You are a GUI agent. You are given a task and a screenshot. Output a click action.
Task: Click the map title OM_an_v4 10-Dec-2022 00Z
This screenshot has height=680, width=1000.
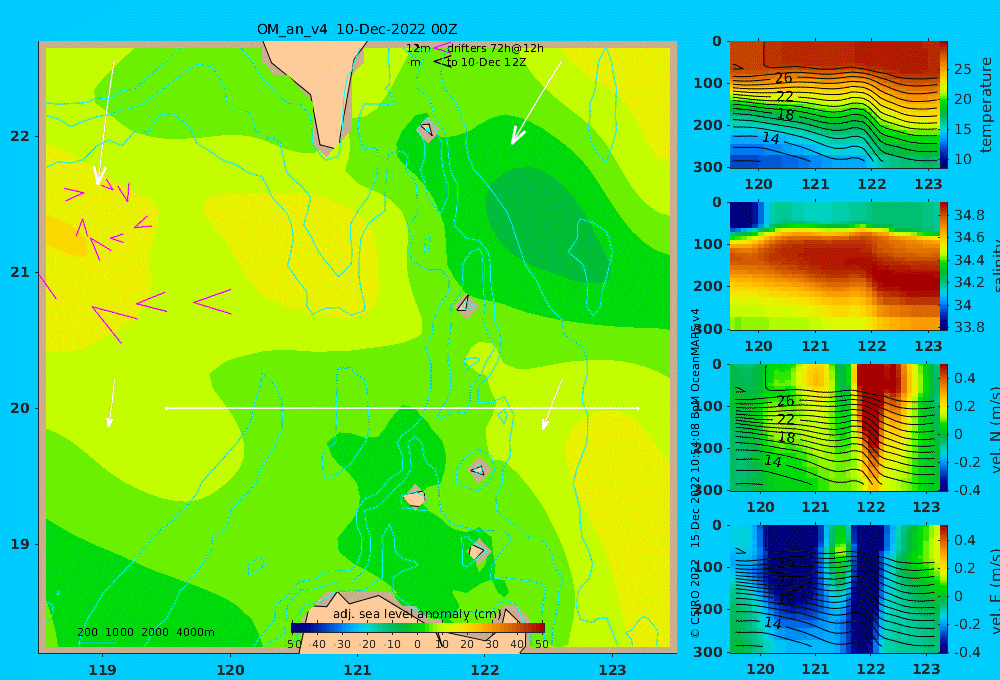tap(357, 29)
